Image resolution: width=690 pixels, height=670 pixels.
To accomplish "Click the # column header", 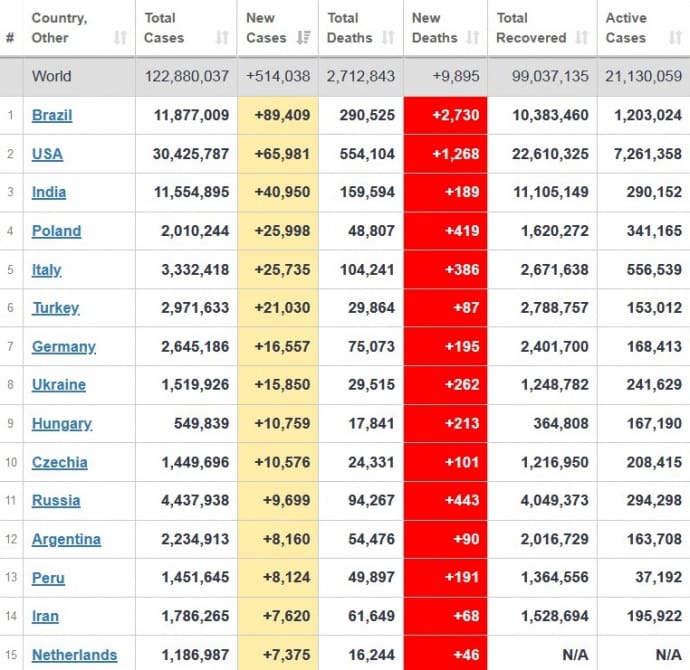I will click(x=10, y=38).
